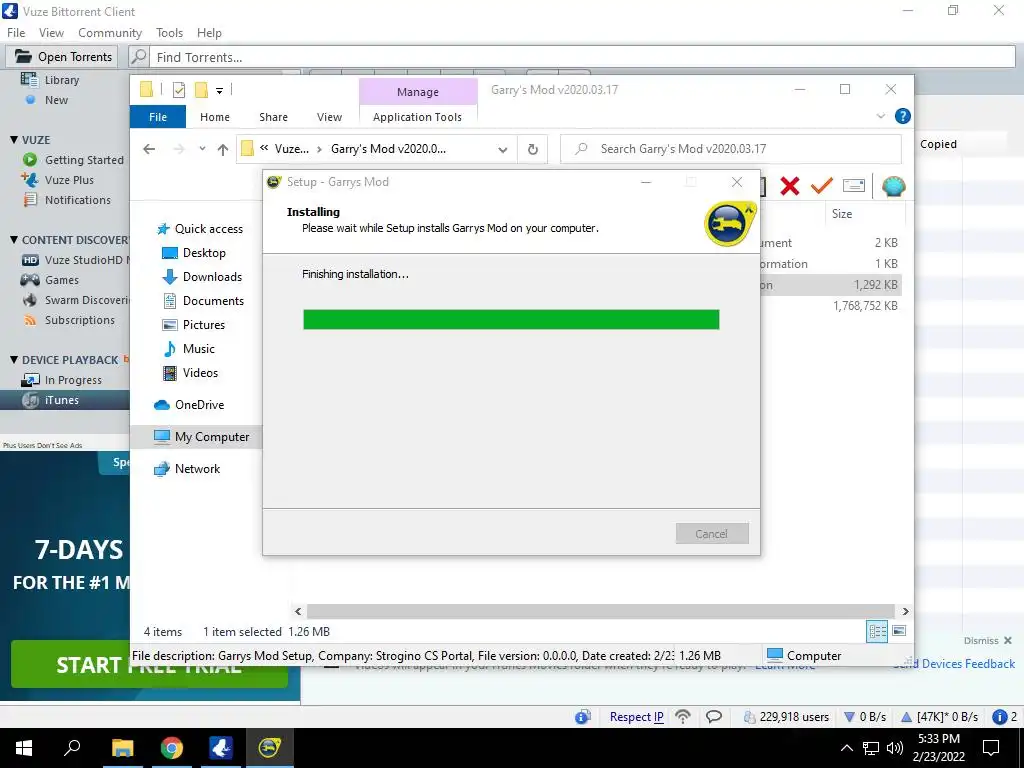Click the properties card icon in Explorer toolbar
1024x768 pixels.
(854, 186)
